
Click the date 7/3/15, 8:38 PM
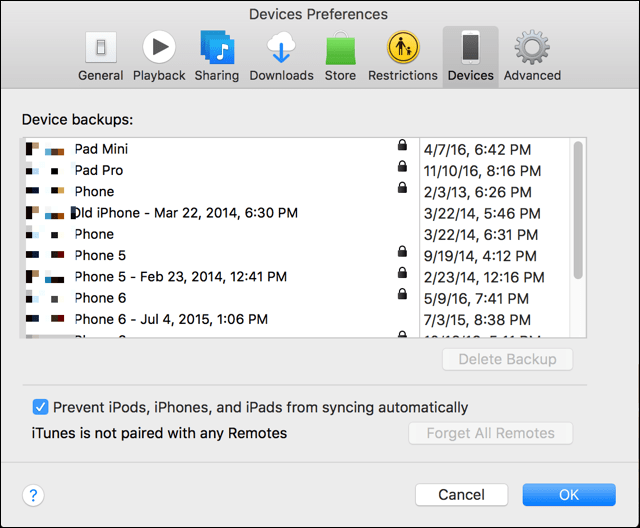coord(477,320)
